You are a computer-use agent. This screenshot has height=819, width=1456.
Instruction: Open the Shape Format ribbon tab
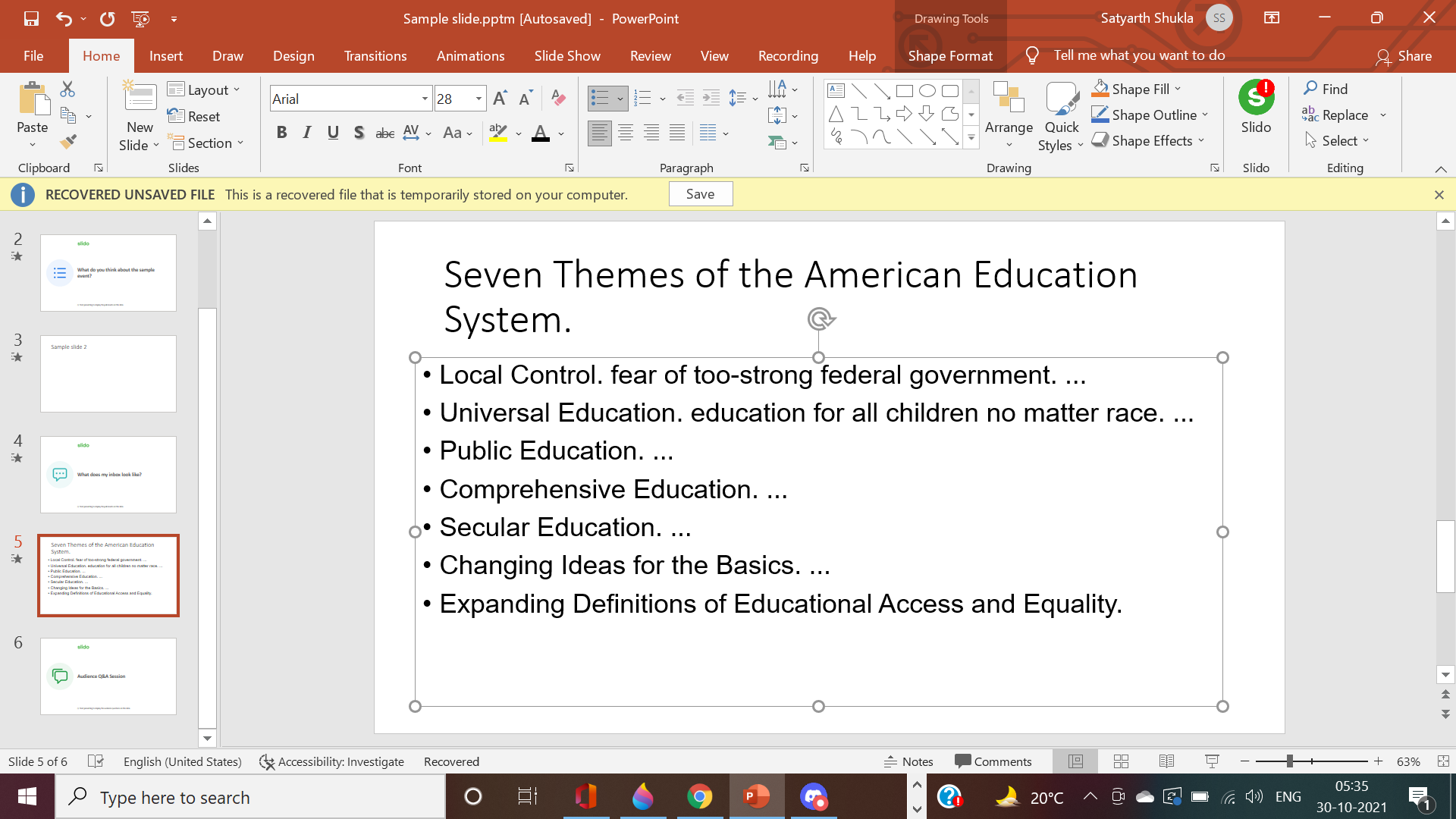[949, 55]
